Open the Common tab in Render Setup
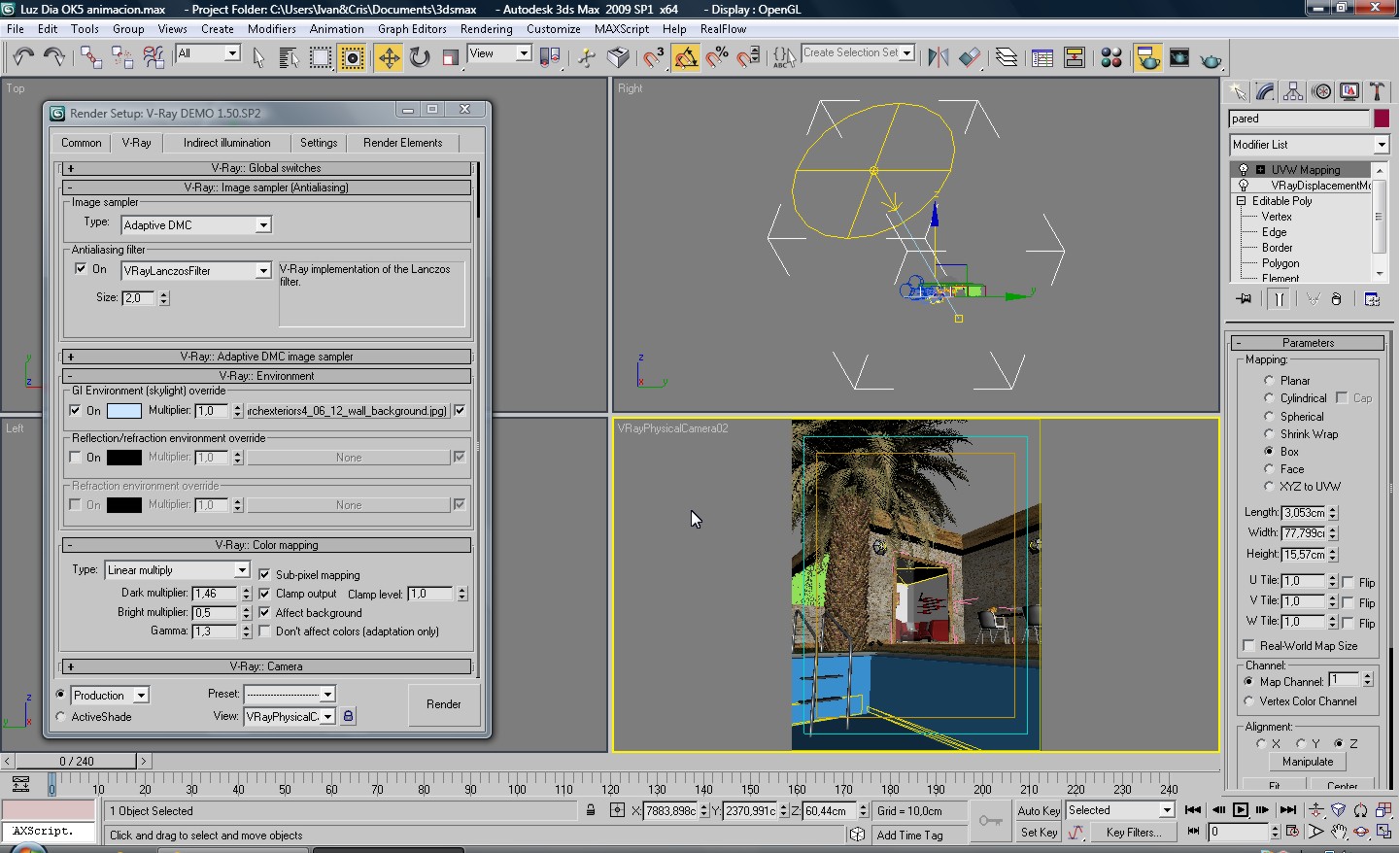 (x=82, y=143)
